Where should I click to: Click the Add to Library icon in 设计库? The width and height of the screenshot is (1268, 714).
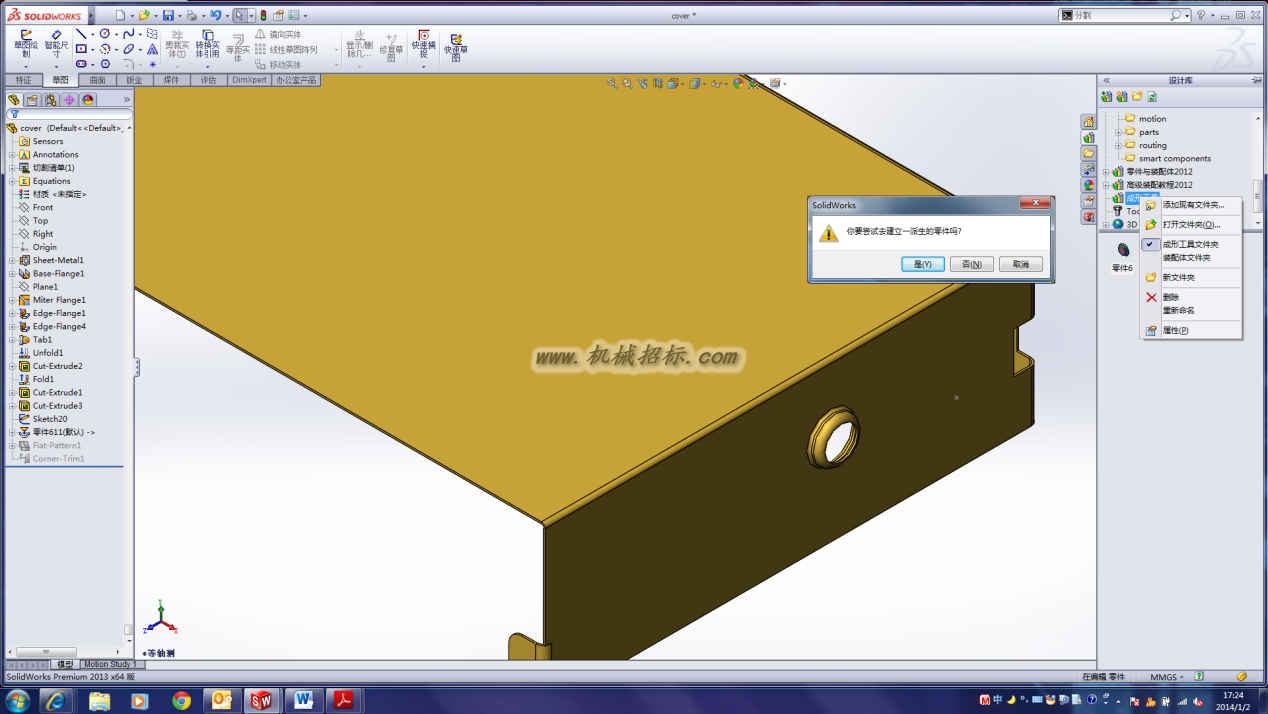1107,97
